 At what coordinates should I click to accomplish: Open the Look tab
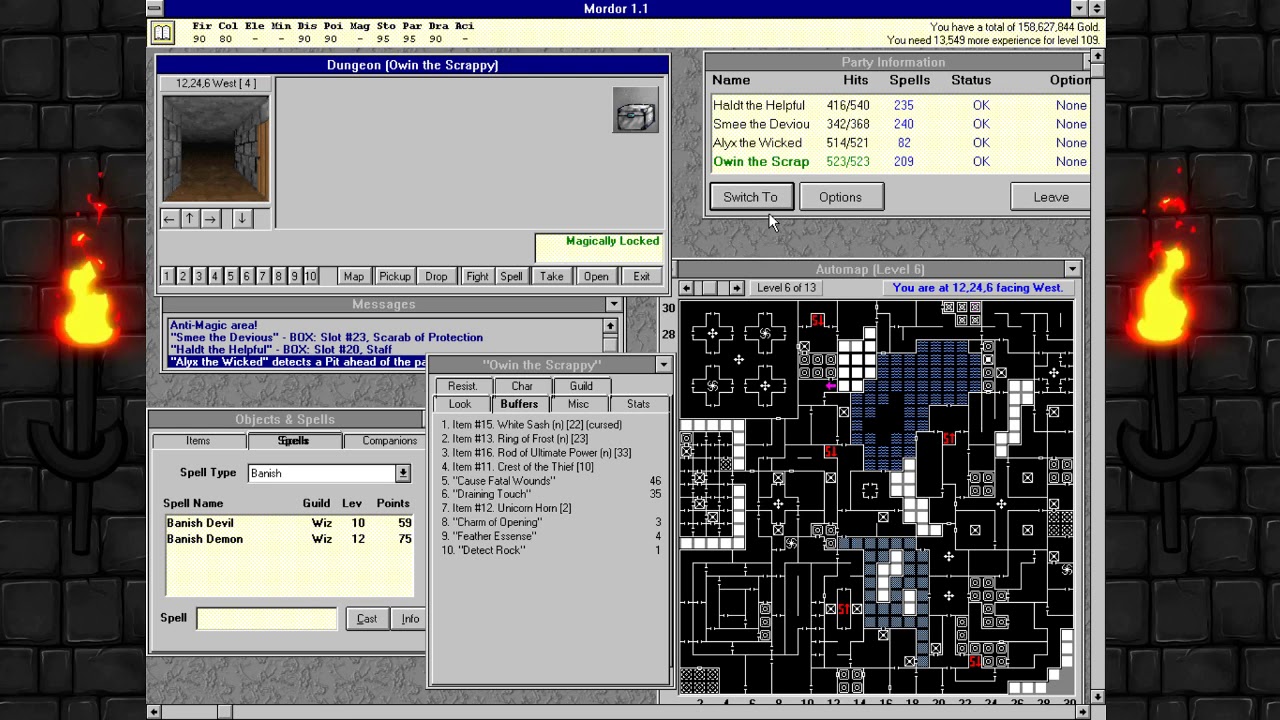click(x=460, y=404)
